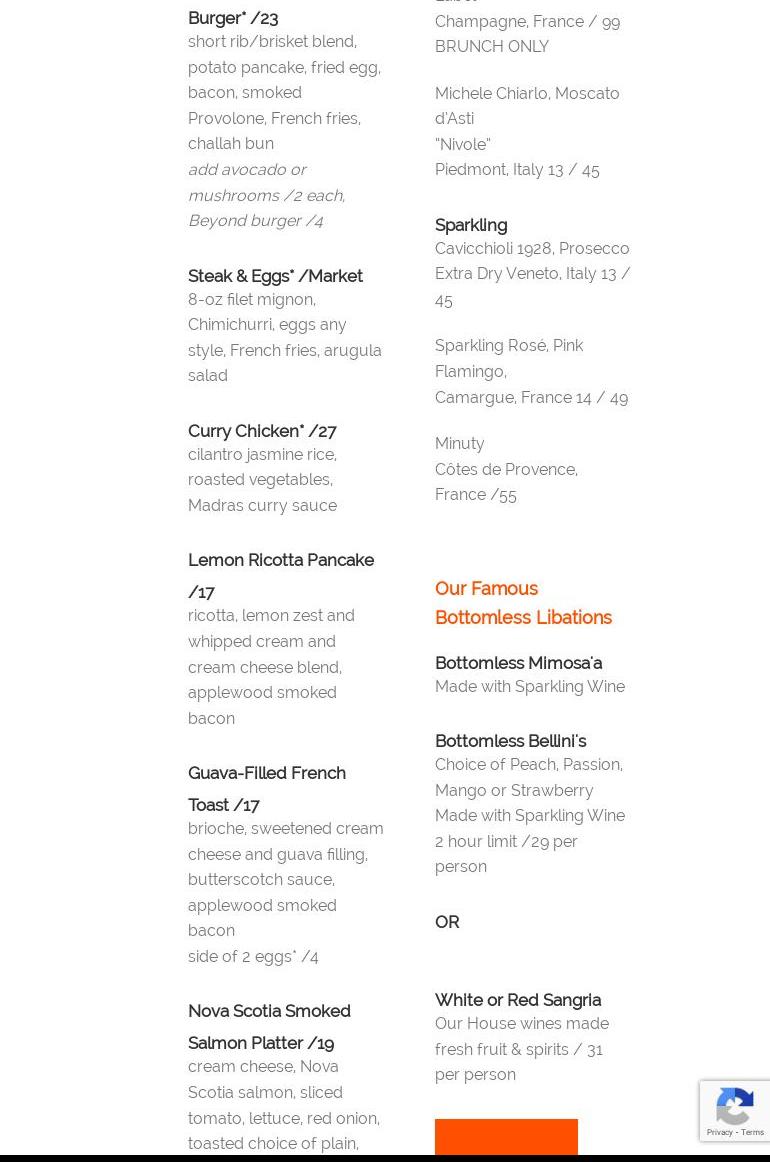
Task: Select the Lemon Ricotta Pancake heading
Action: (x=280, y=575)
